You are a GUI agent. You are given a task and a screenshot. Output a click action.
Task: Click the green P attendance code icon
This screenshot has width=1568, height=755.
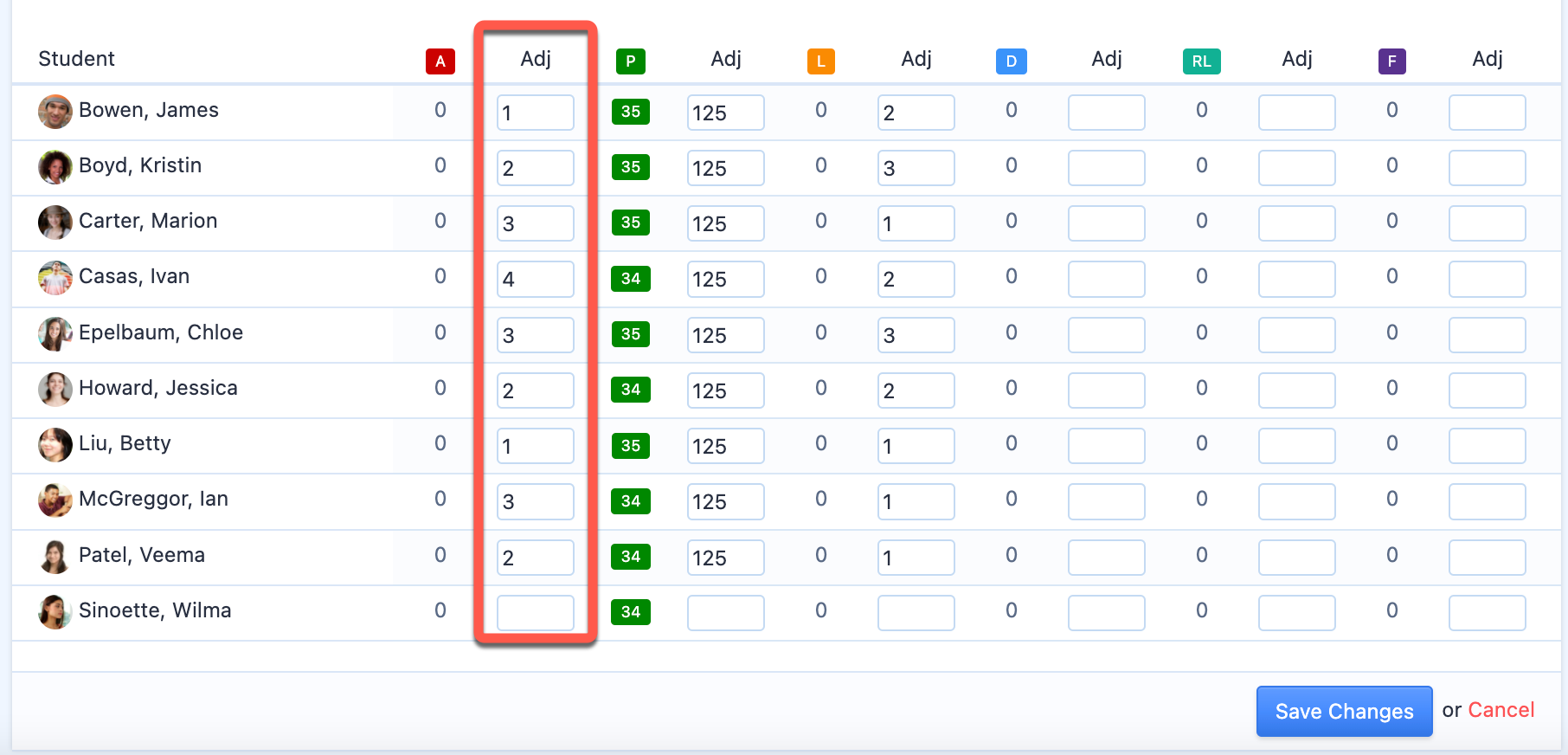[x=630, y=61]
